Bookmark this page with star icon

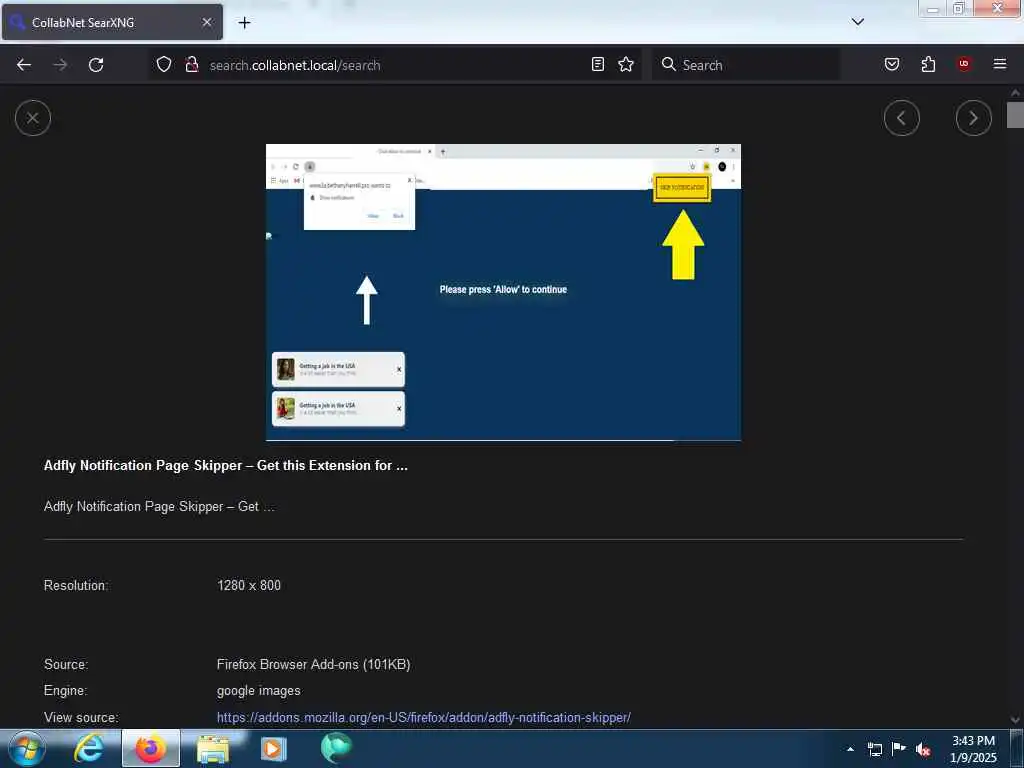coord(626,65)
